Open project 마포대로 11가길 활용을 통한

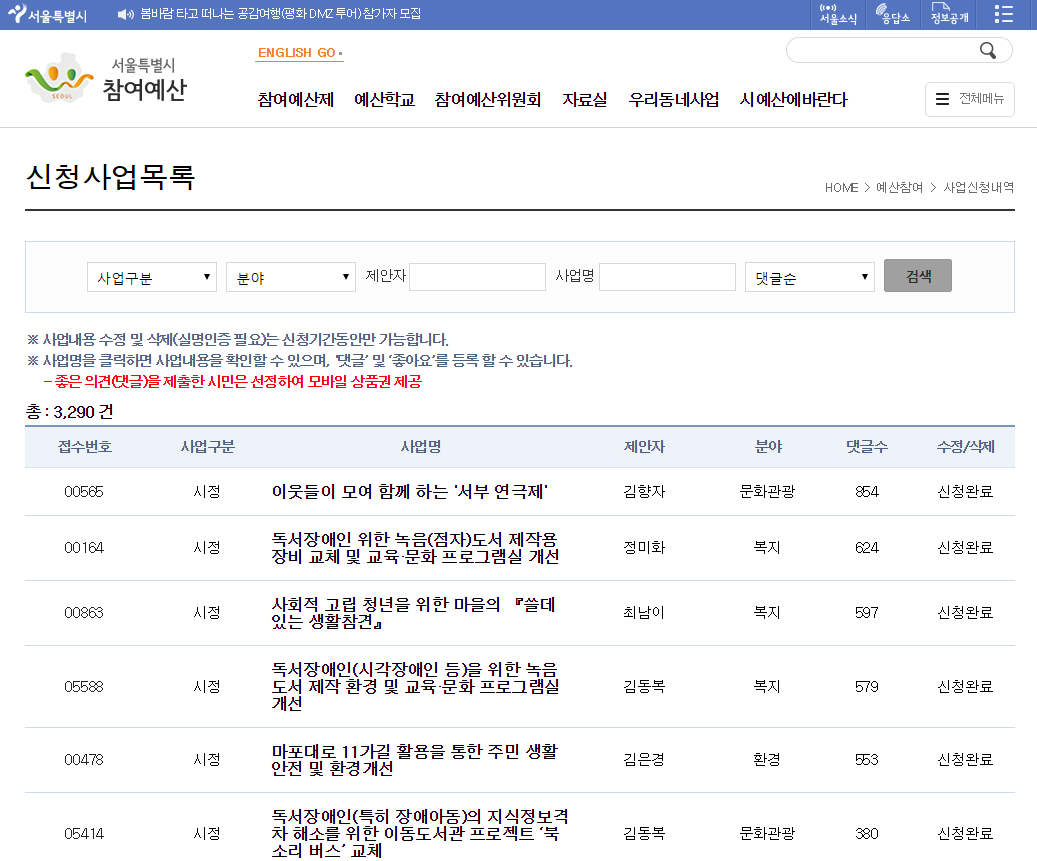[415, 759]
